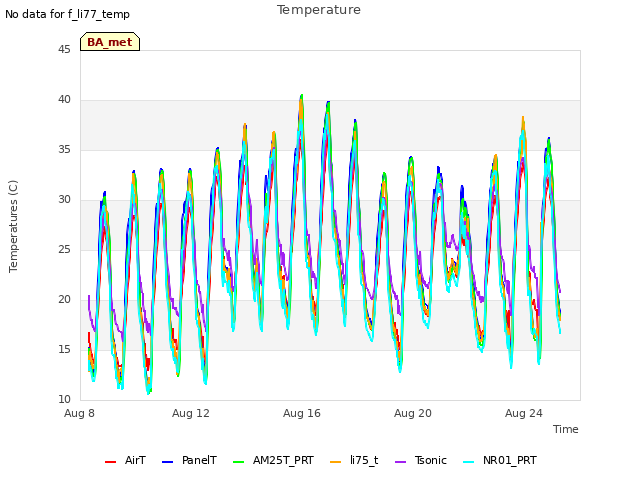Toggle the li75_t legend entry
640x480 pixels.
click(x=354, y=461)
